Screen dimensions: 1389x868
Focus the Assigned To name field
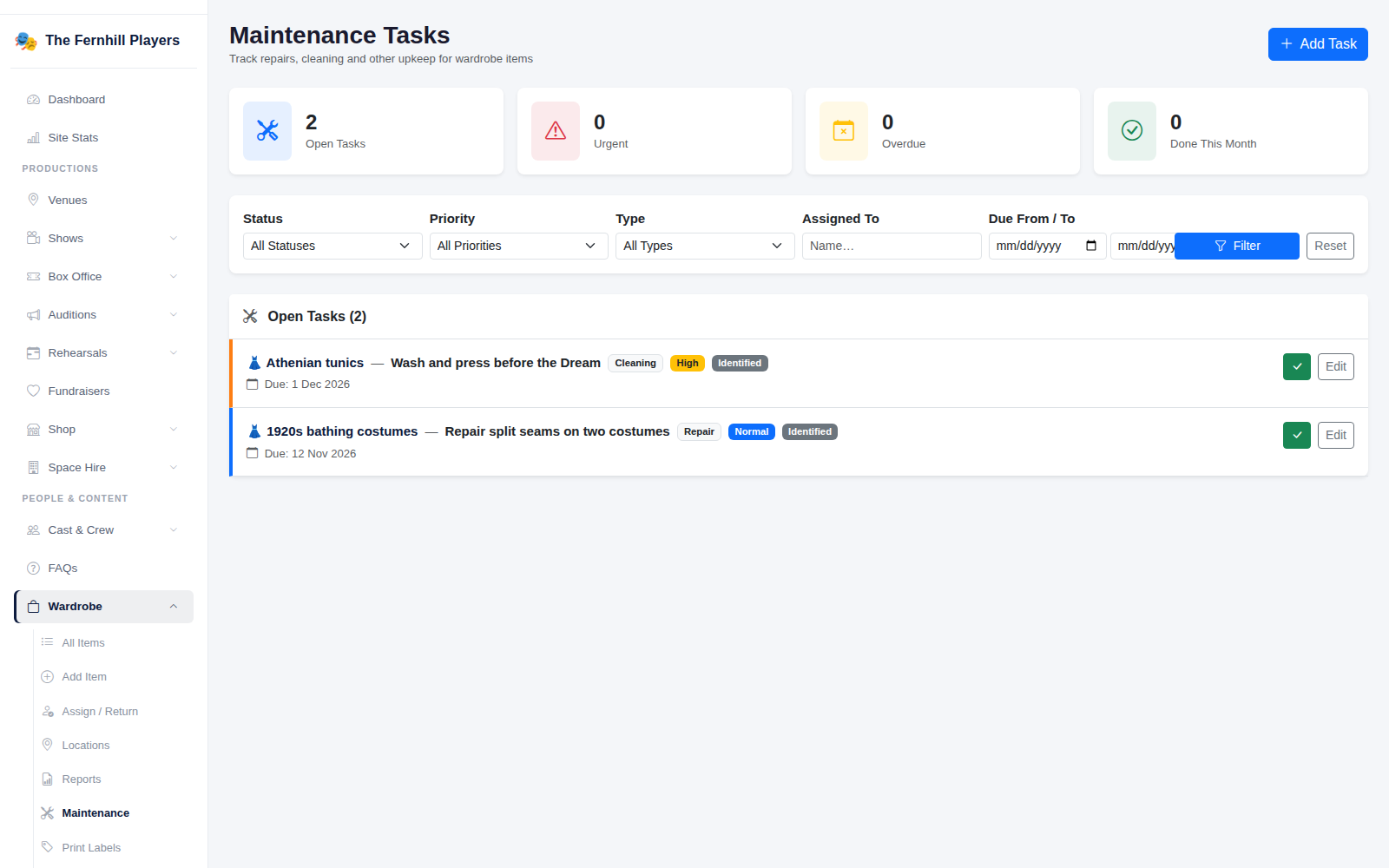click(x=892, y=247)
